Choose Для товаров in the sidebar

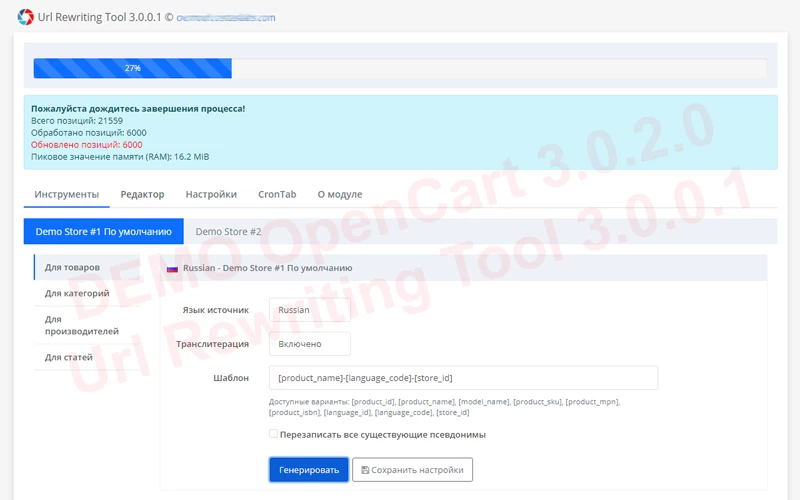(87, 267)
